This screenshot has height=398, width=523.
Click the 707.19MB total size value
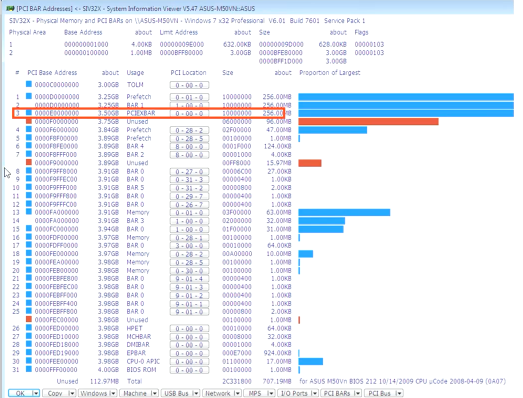coord(277,381)
